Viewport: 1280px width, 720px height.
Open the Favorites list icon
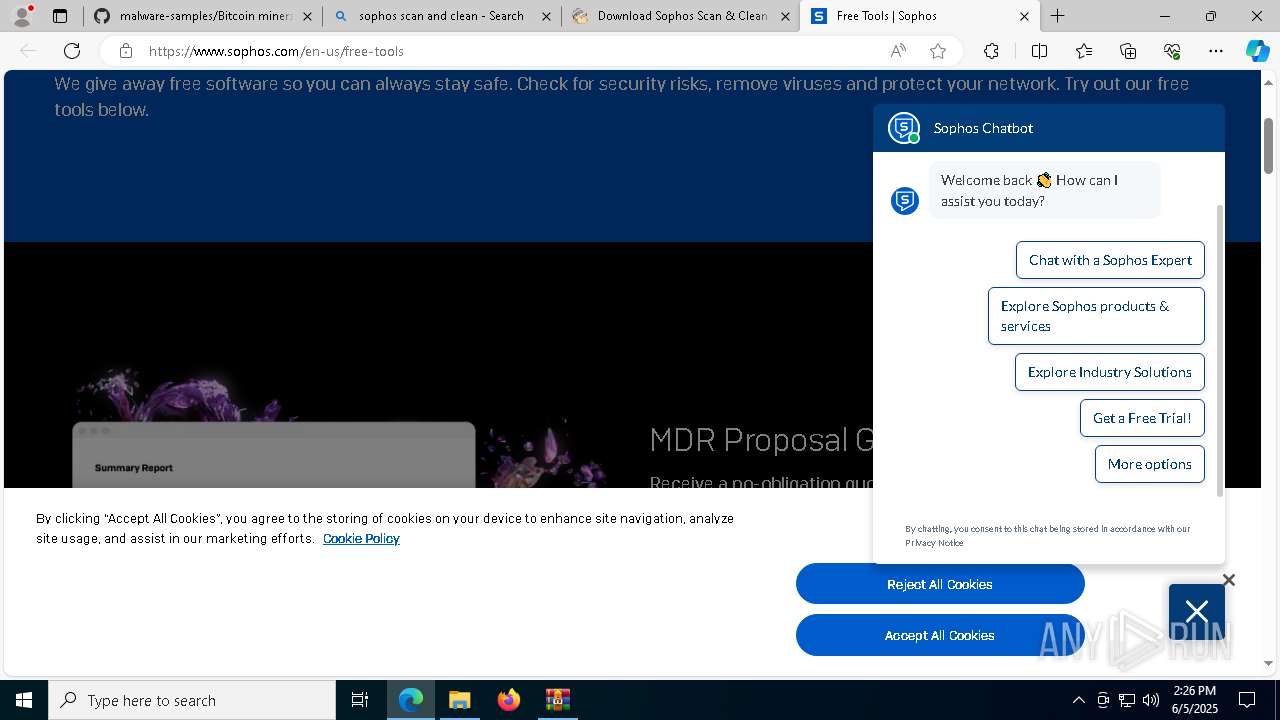pyautogui.click(x=1084, y=51)
